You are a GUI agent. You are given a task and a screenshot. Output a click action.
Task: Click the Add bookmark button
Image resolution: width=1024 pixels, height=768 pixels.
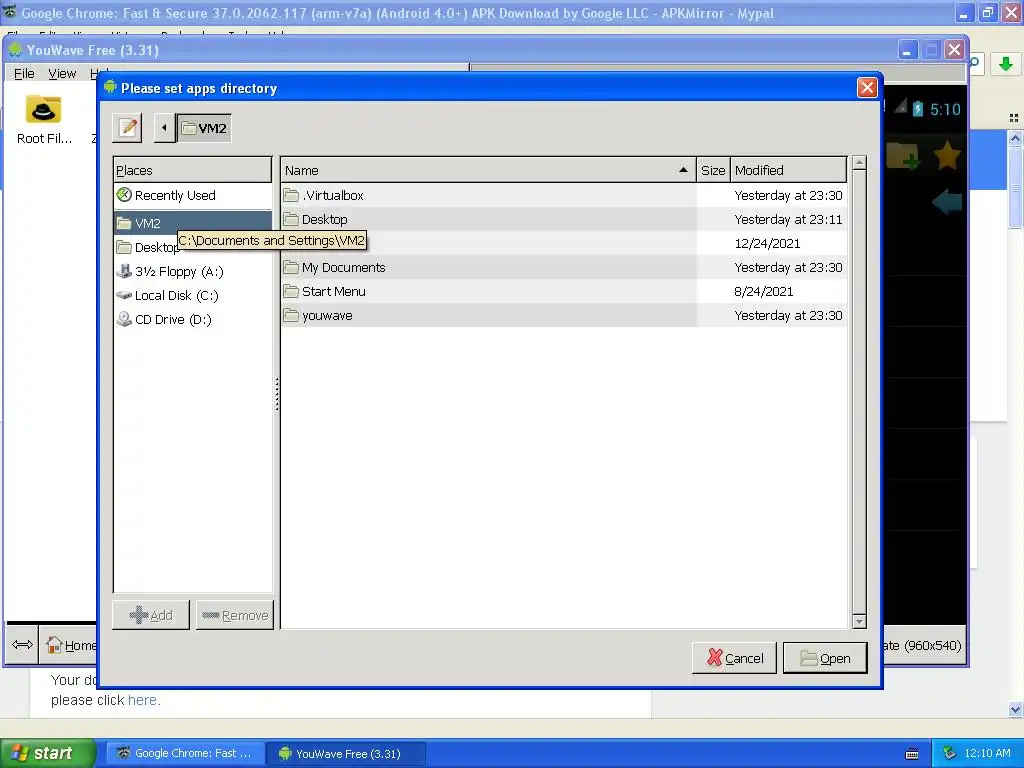click(x=151, y=615)
